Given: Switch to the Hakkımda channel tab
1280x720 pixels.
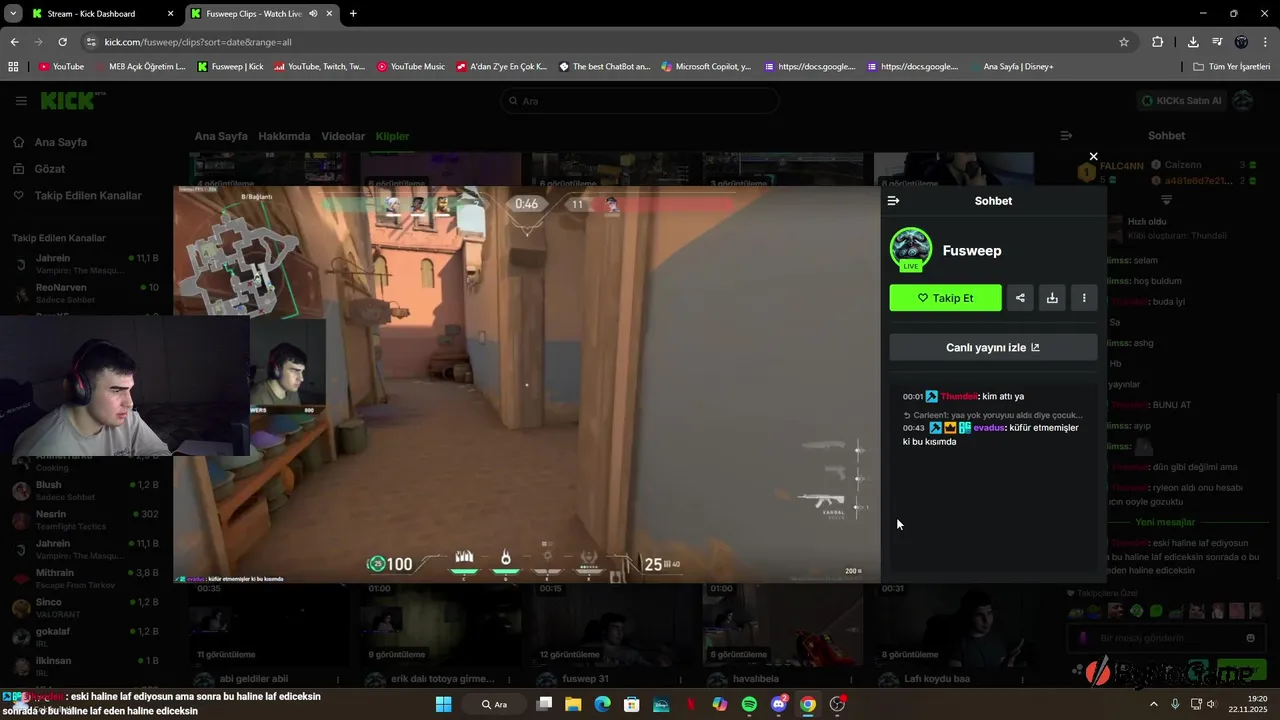Looking at the screenshot, I should coord(284,136).
